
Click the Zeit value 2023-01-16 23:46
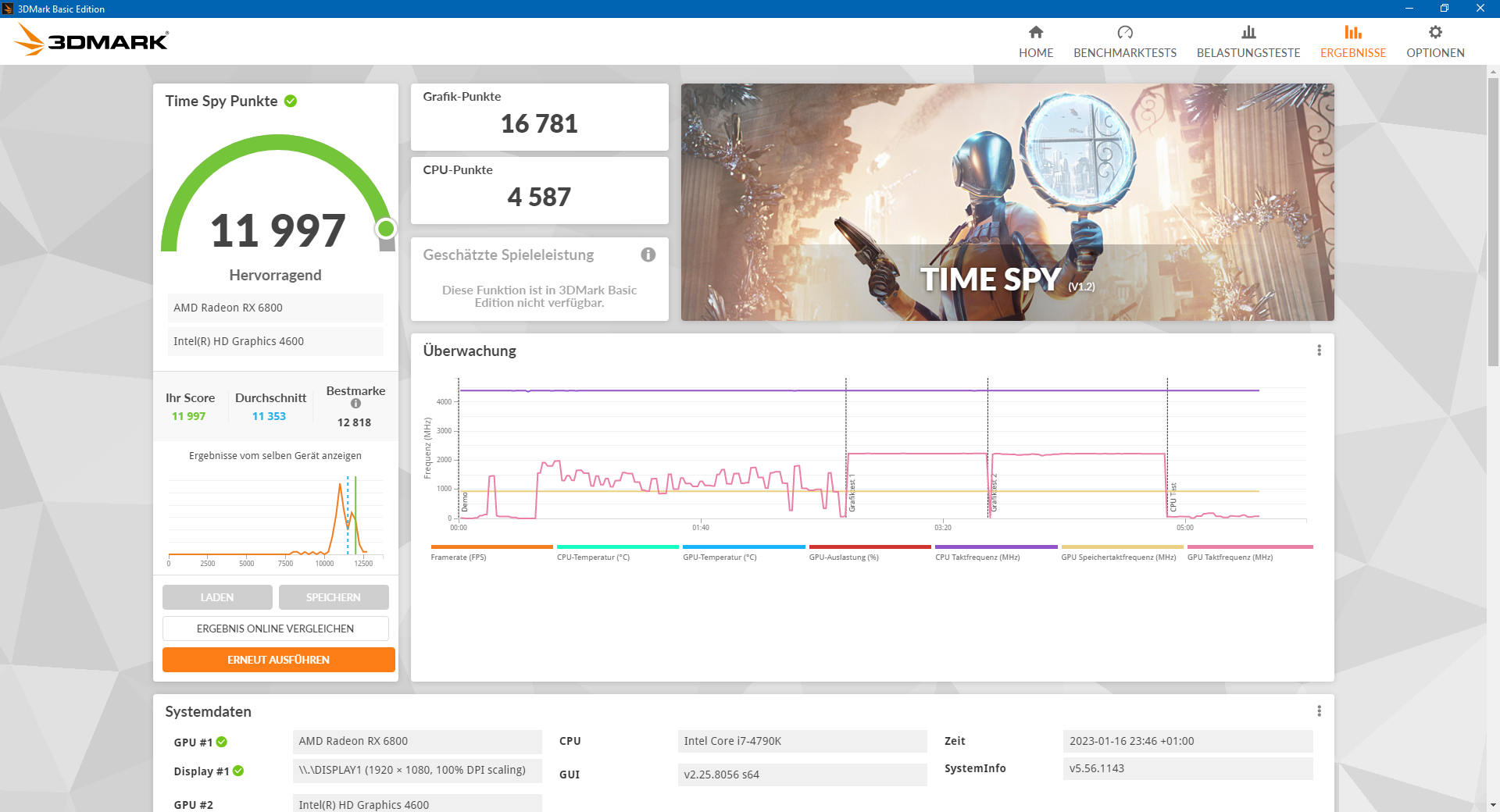[1187, 741]
